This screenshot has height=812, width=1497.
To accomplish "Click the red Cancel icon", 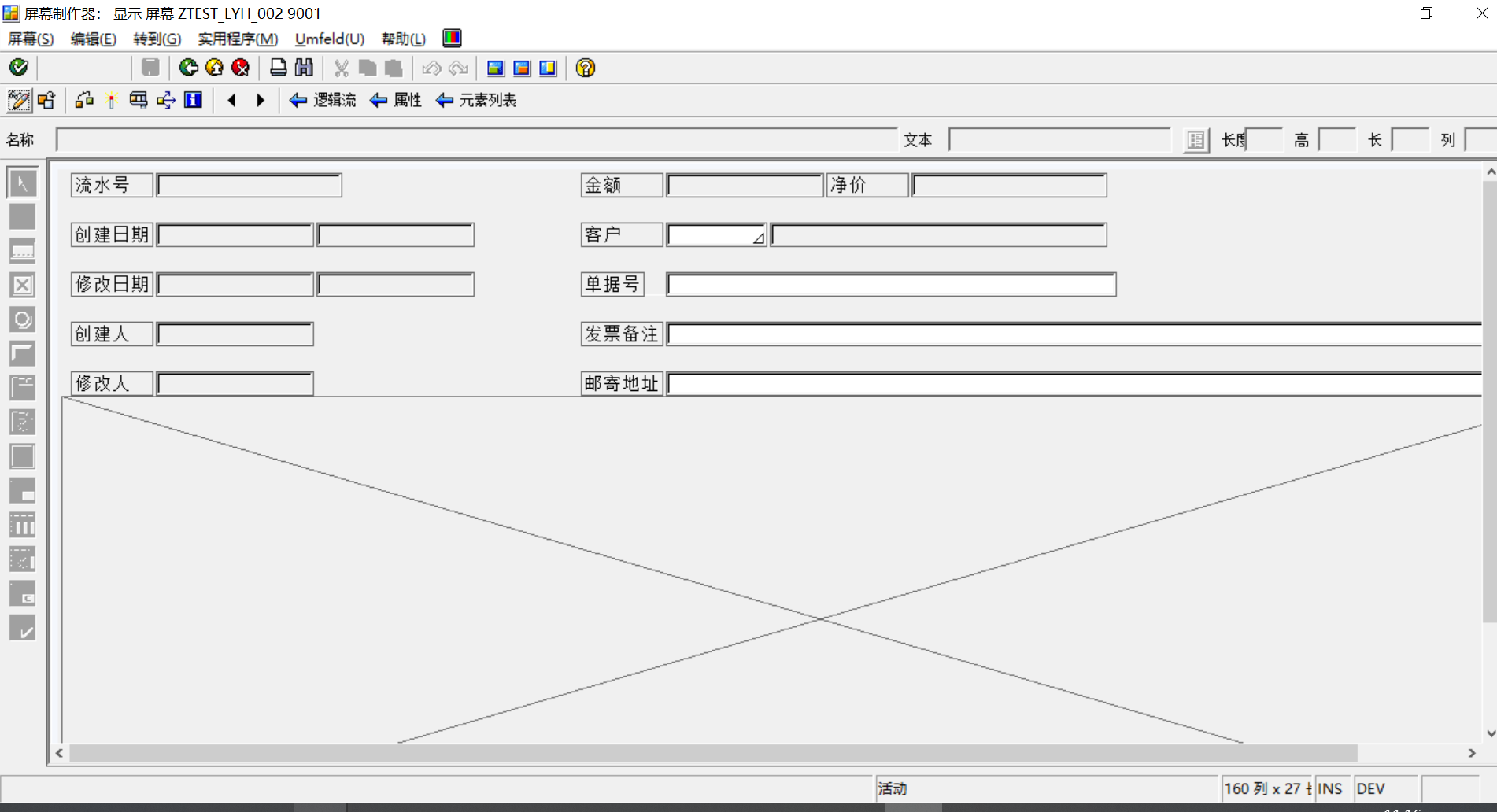I will (240, 68).
